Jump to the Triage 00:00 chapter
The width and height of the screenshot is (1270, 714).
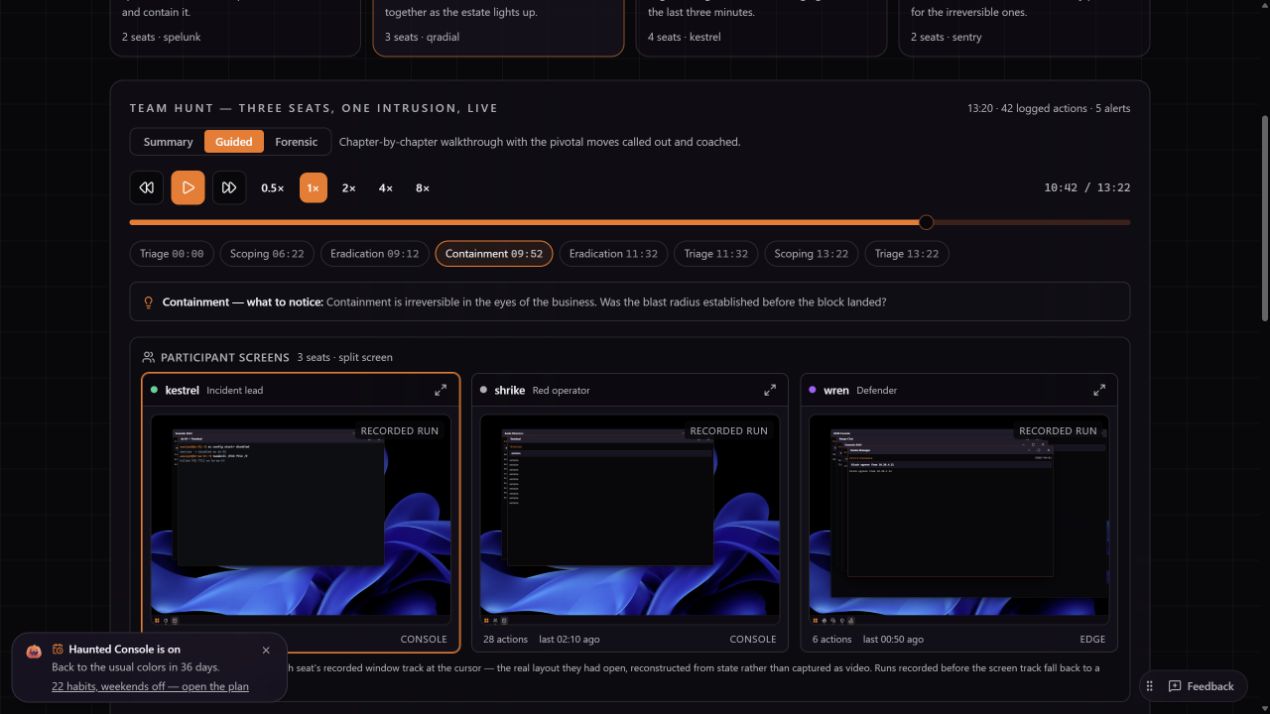tap(172, 254)
